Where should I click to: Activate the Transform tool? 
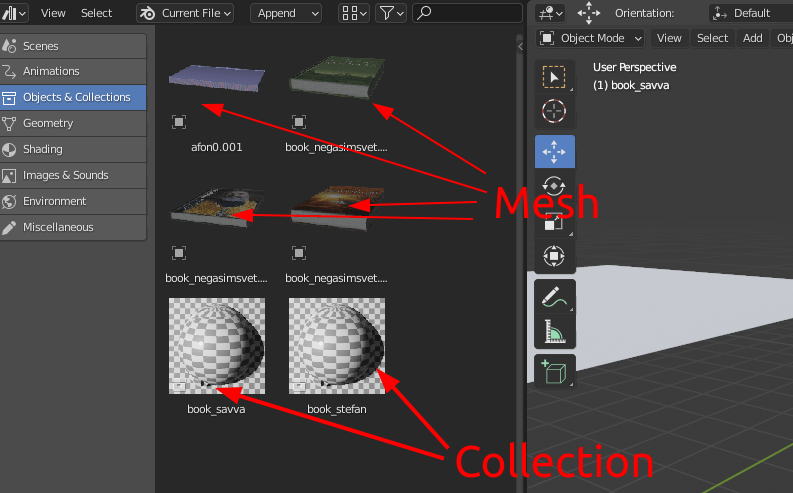[554, 256]
